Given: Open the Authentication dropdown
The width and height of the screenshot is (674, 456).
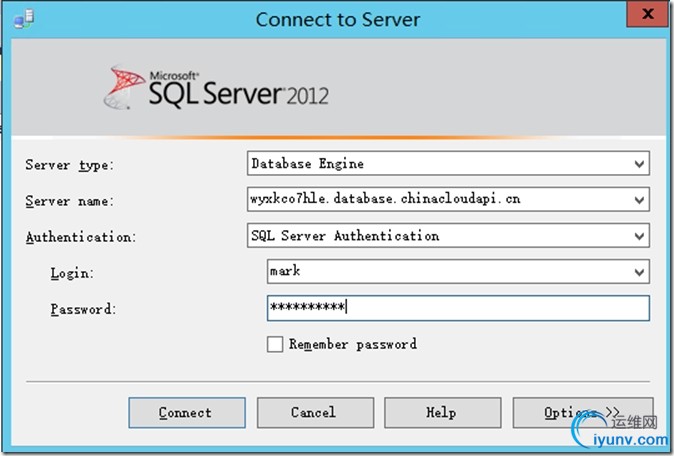Looking at the screenshot, I should [x=639, y=236].
